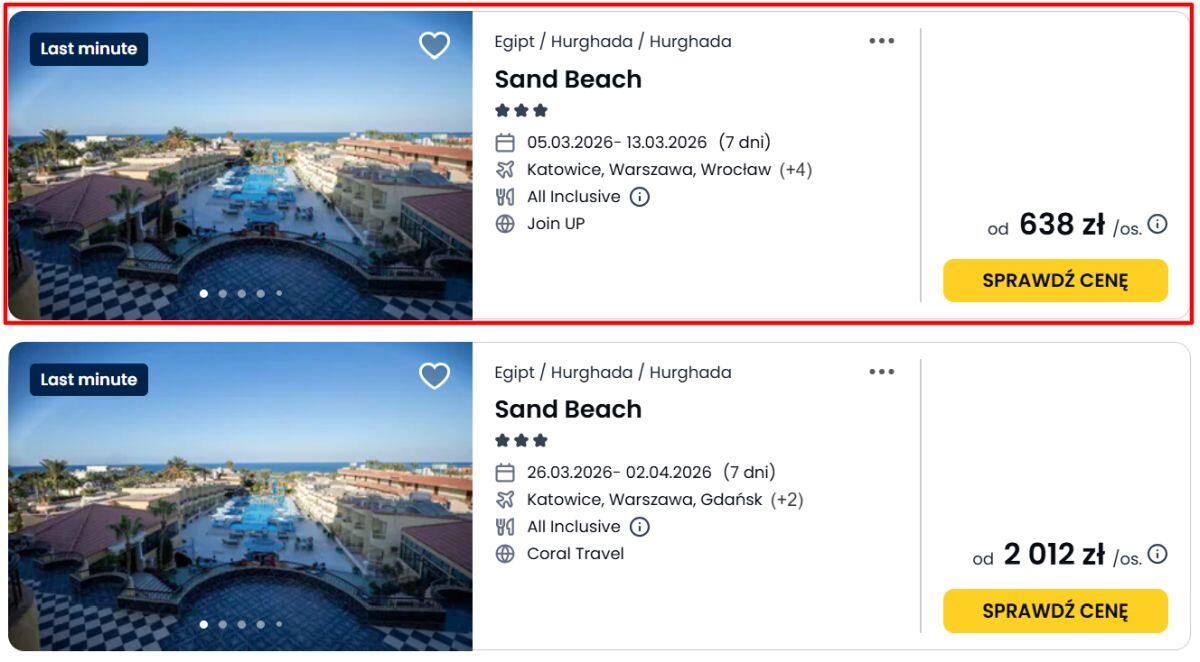The width and height of the screenshot is (1200, 662).
Task: Expand the (+2) more departure cities
Action: [787, 500]
